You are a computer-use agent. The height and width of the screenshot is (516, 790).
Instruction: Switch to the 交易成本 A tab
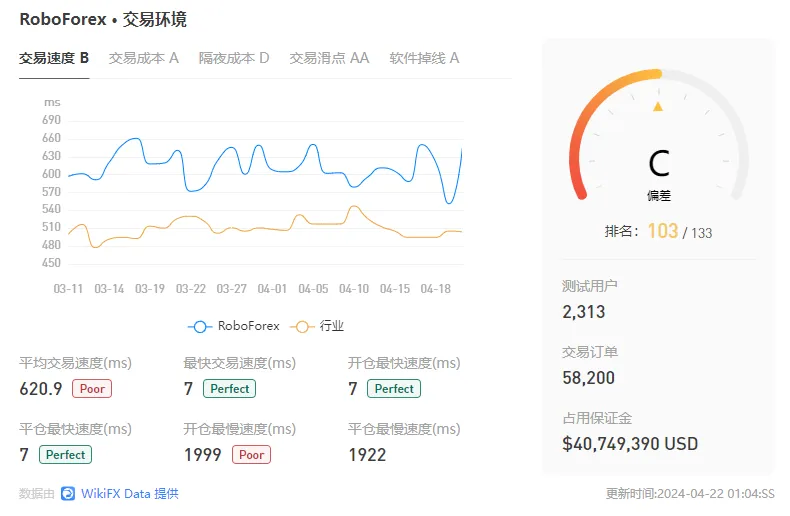[144, 58]
